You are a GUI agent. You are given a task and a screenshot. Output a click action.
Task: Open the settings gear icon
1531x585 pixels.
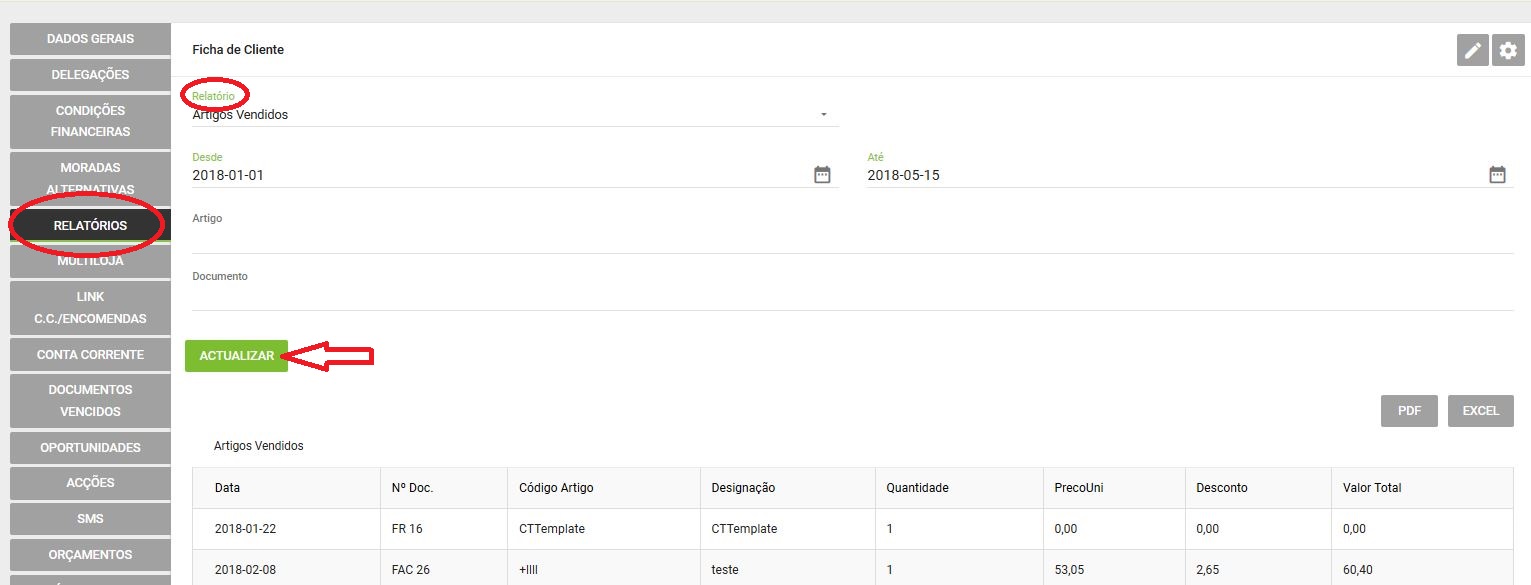[1508, 51]
